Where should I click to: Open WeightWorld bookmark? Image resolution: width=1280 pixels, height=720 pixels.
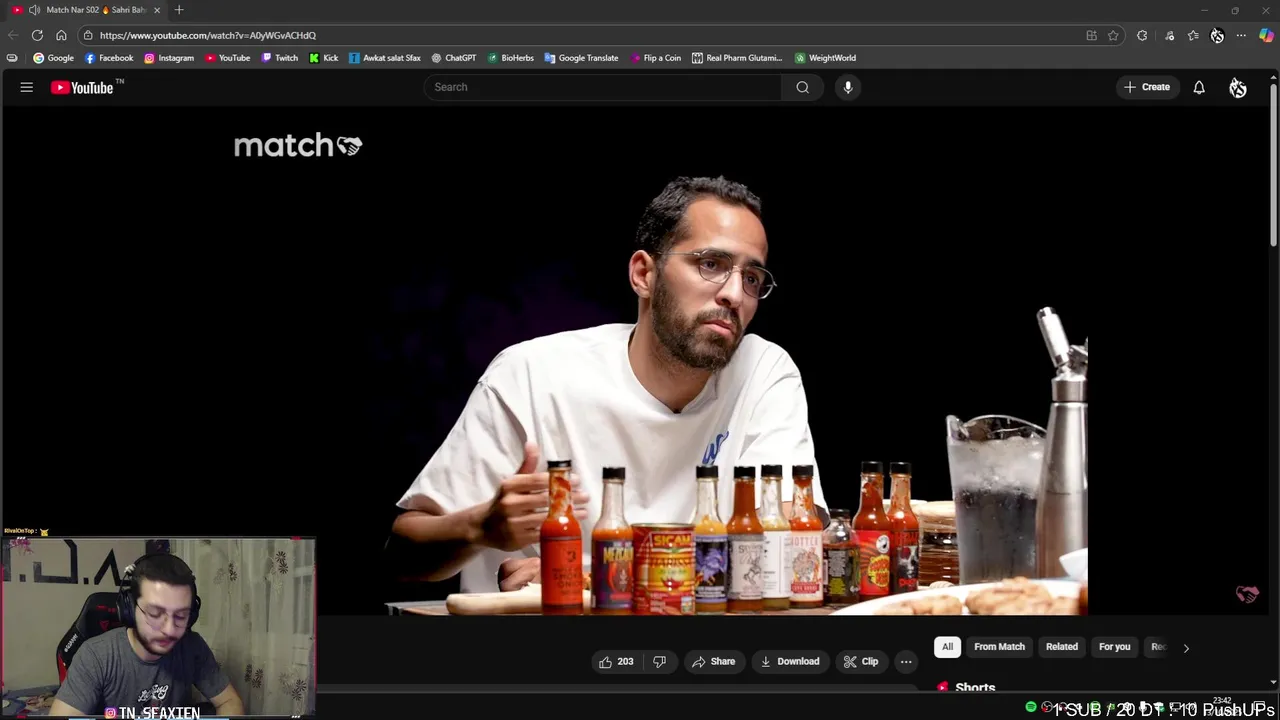825,58
